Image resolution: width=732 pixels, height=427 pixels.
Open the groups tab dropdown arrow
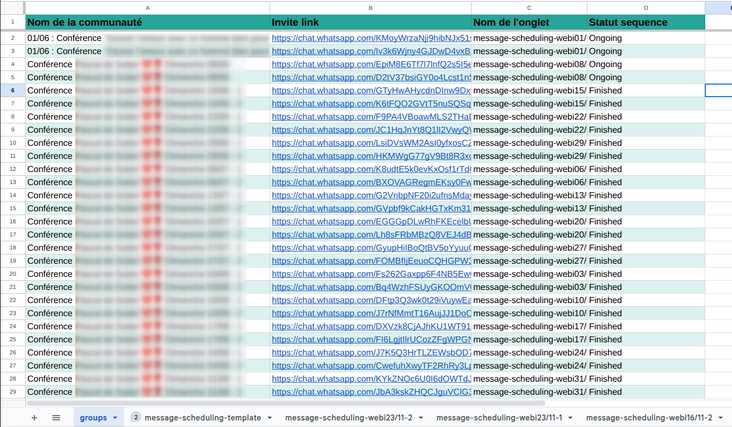tap(115, 417)
